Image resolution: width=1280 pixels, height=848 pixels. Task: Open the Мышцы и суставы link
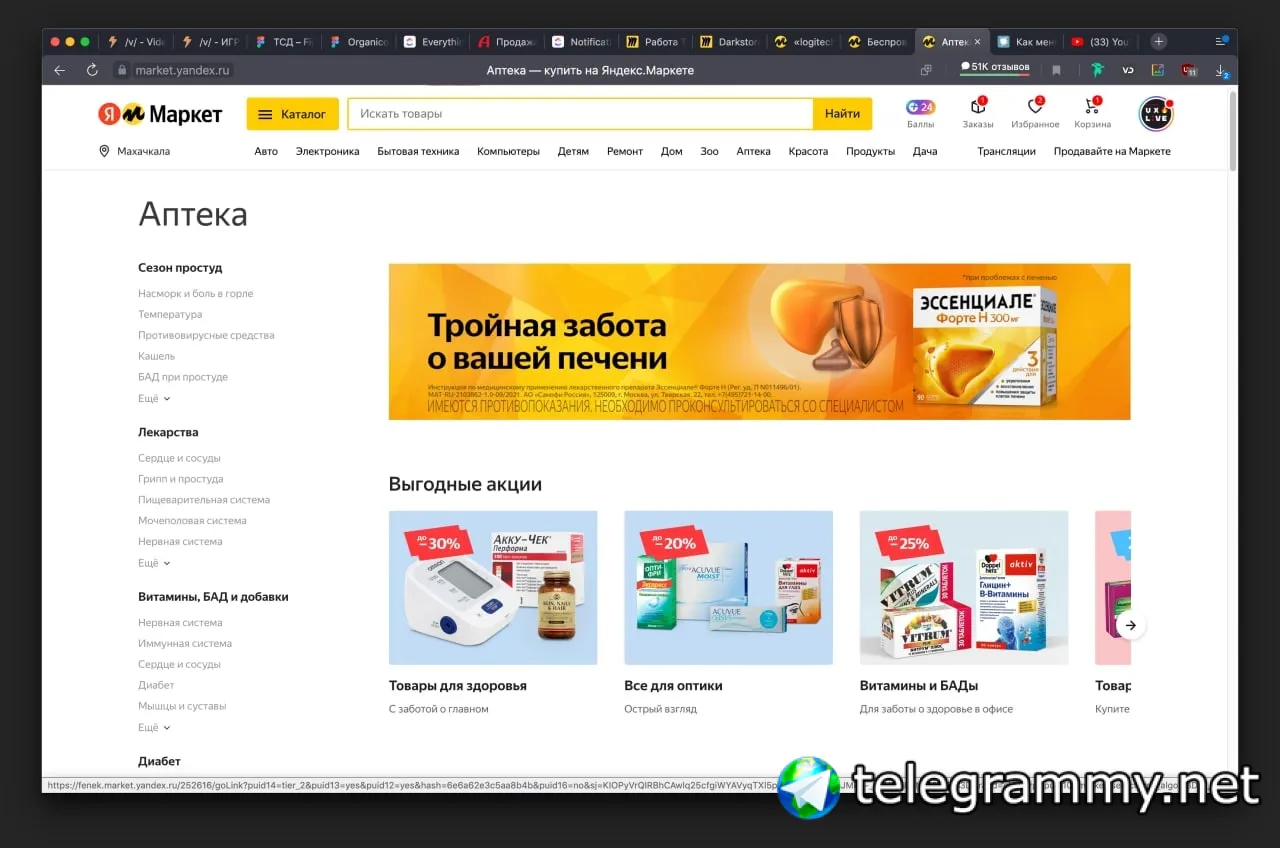coord(182,706)
